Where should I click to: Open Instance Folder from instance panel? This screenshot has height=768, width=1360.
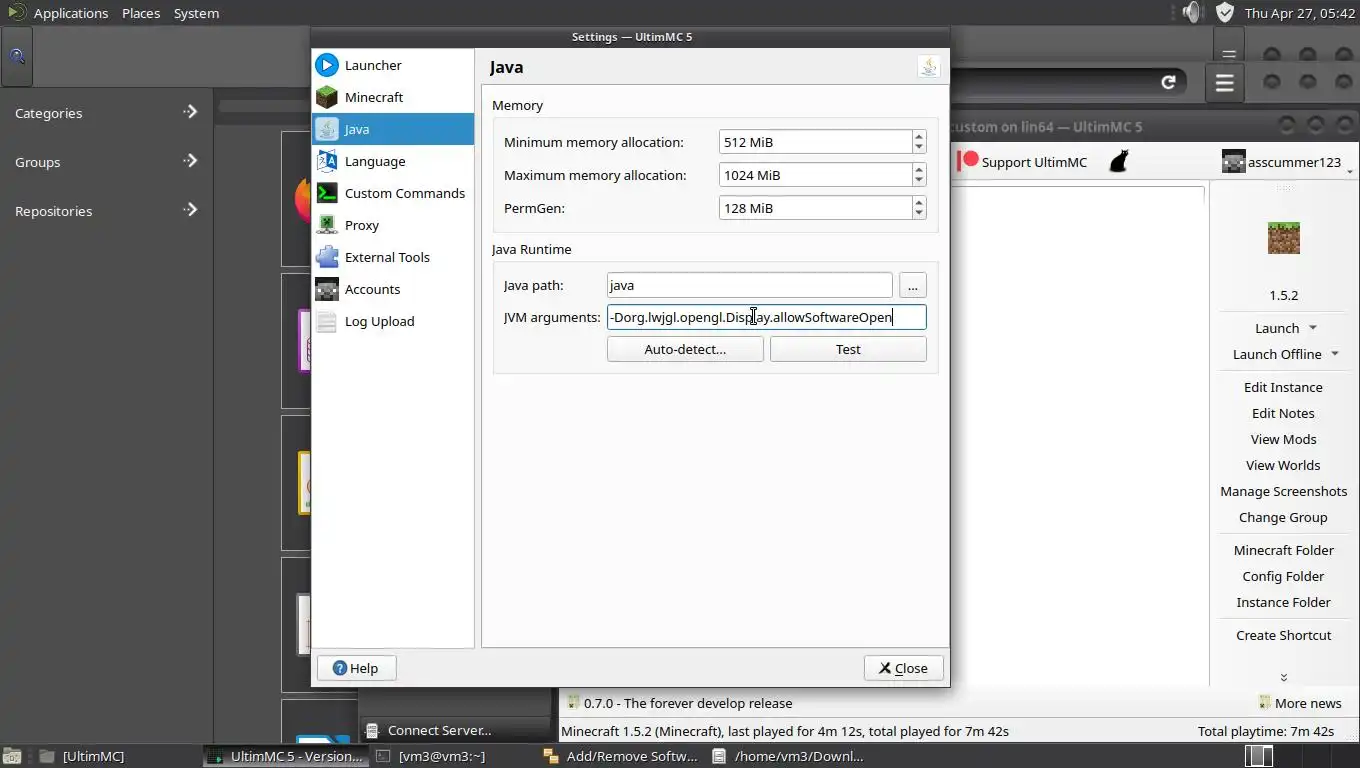1283,602
